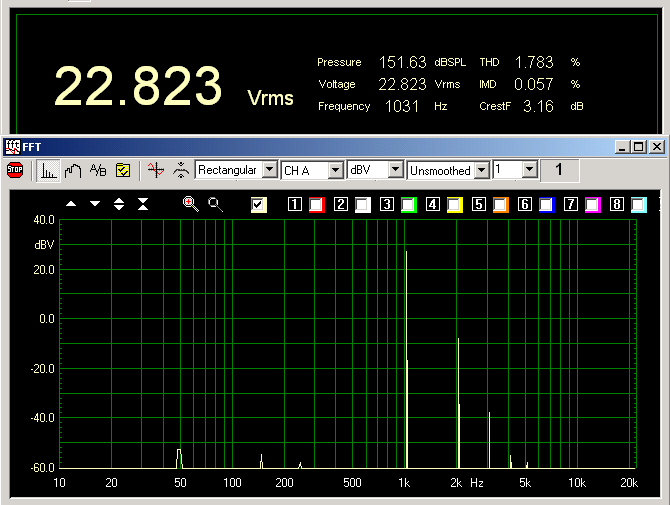The height and width of the screenshot is (505, 670).
Task: Expand the dBV units dropdown
Action: (396, 170)
